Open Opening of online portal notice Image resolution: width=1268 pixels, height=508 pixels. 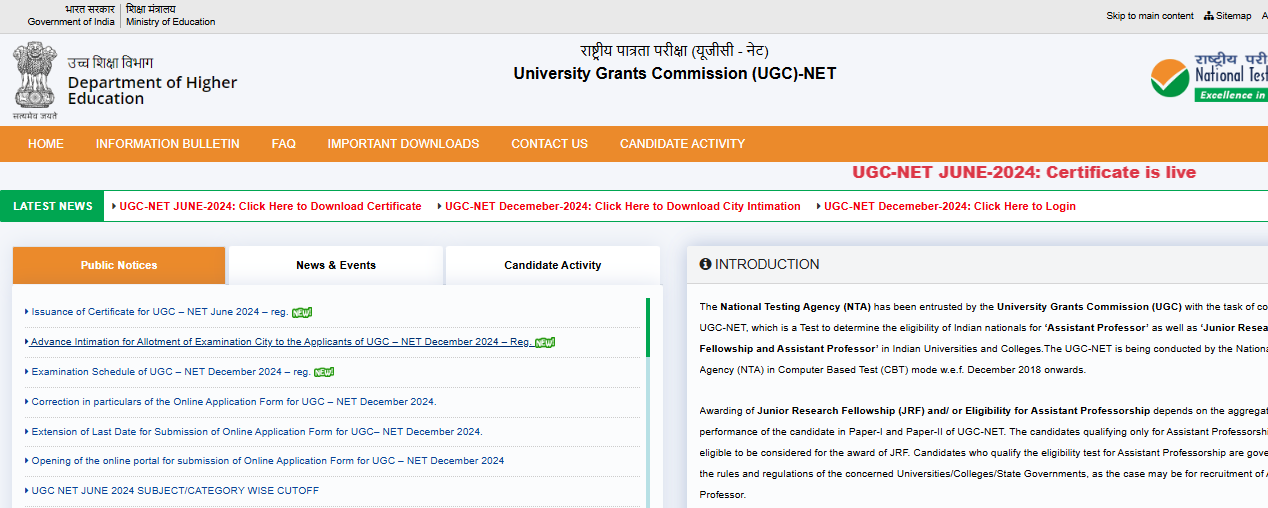268,461
